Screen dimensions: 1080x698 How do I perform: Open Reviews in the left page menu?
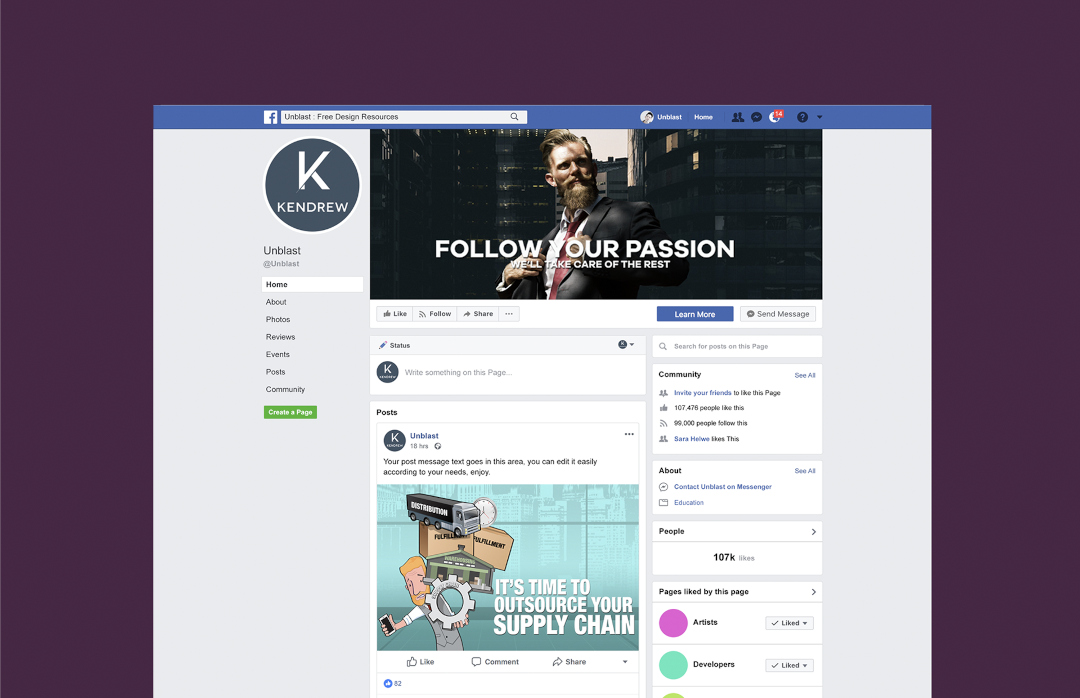tap(280, 337)
